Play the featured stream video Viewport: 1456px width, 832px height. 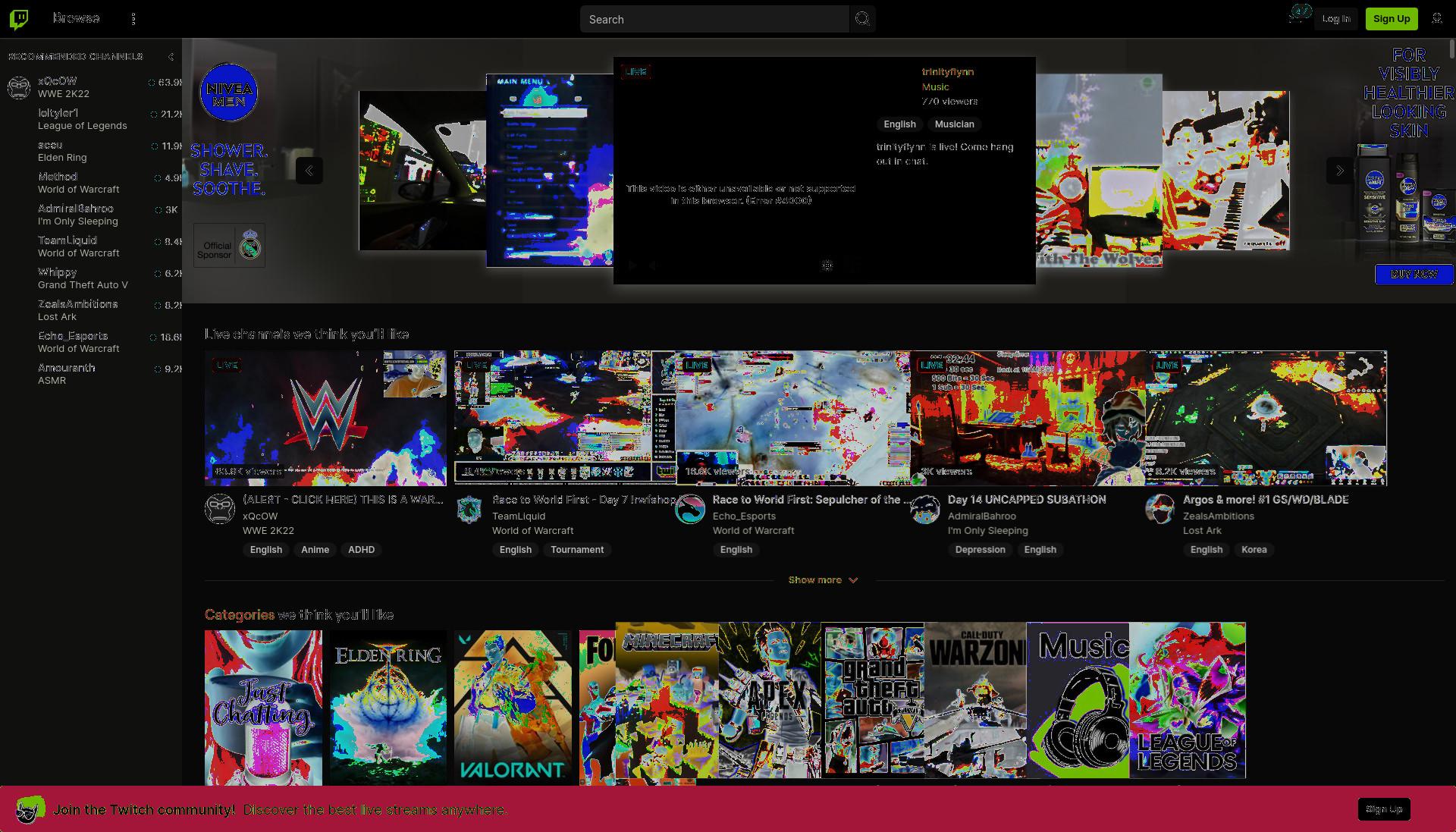pyautogui.click(x=632, y=265)
